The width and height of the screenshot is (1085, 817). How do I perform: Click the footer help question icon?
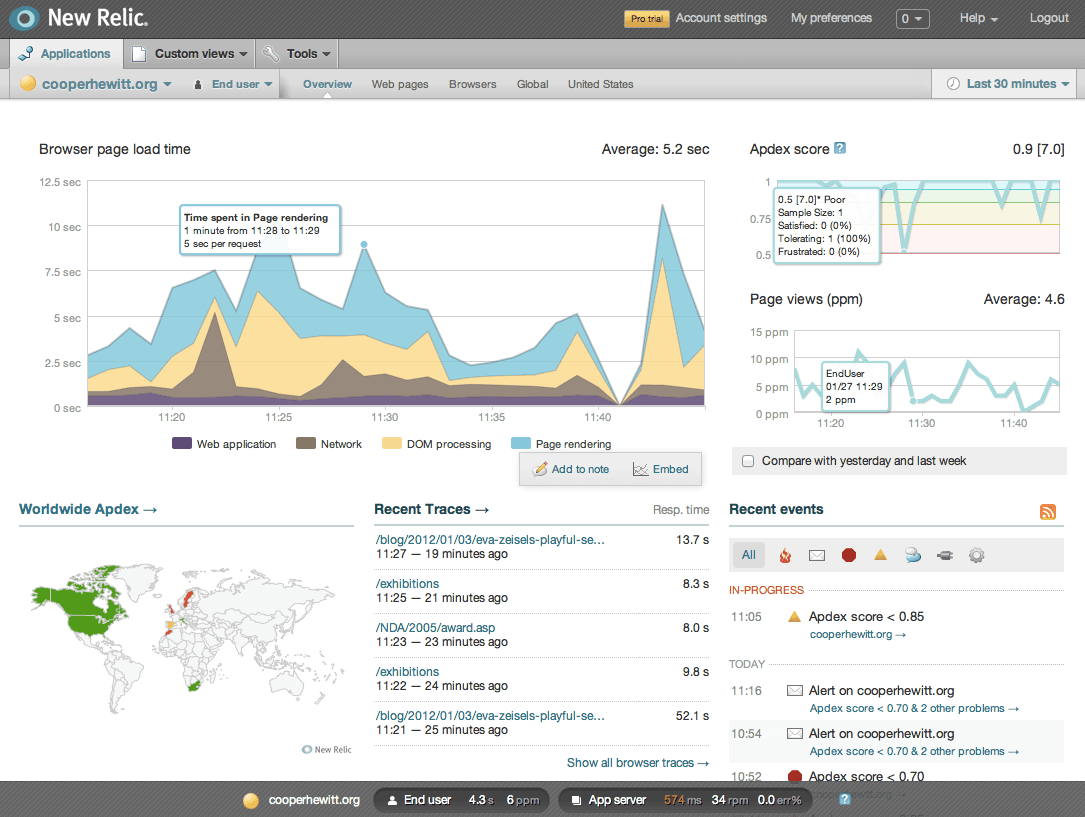pyautogui.click(x=845, y=800)
